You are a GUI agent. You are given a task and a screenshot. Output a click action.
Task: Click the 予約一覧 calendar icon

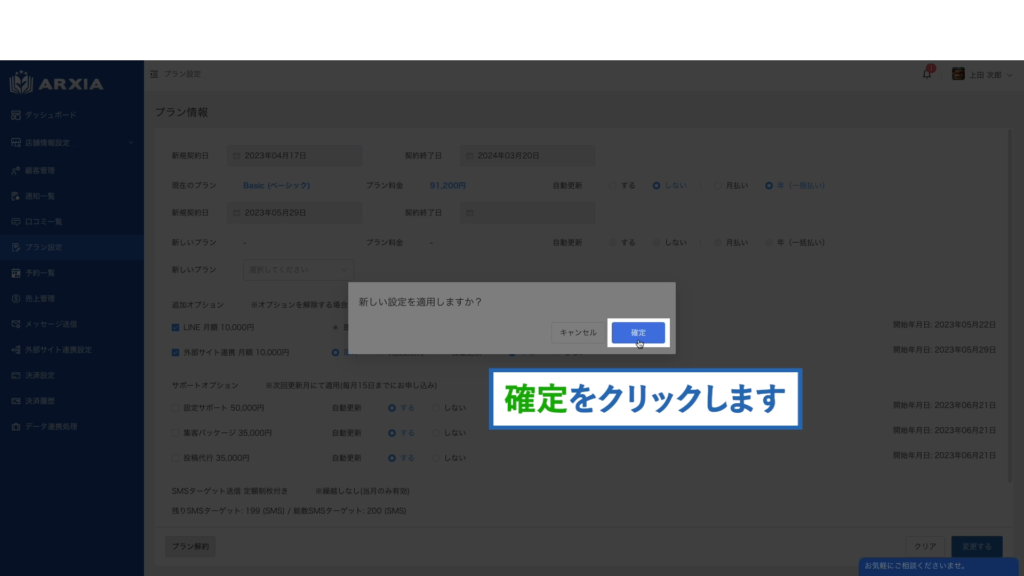[16, 272]
